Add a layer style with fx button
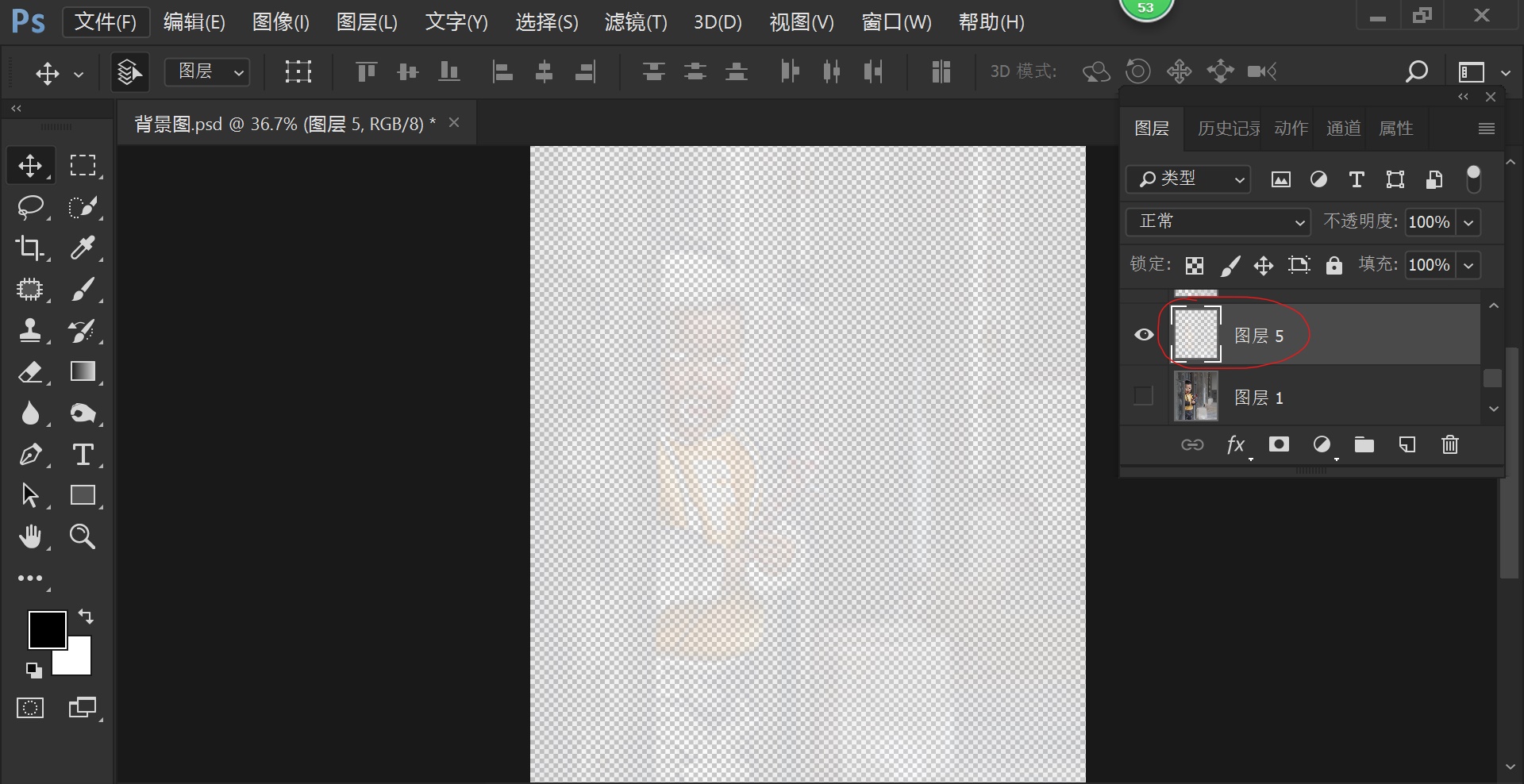1524x784 pixels. (1236, 445)
